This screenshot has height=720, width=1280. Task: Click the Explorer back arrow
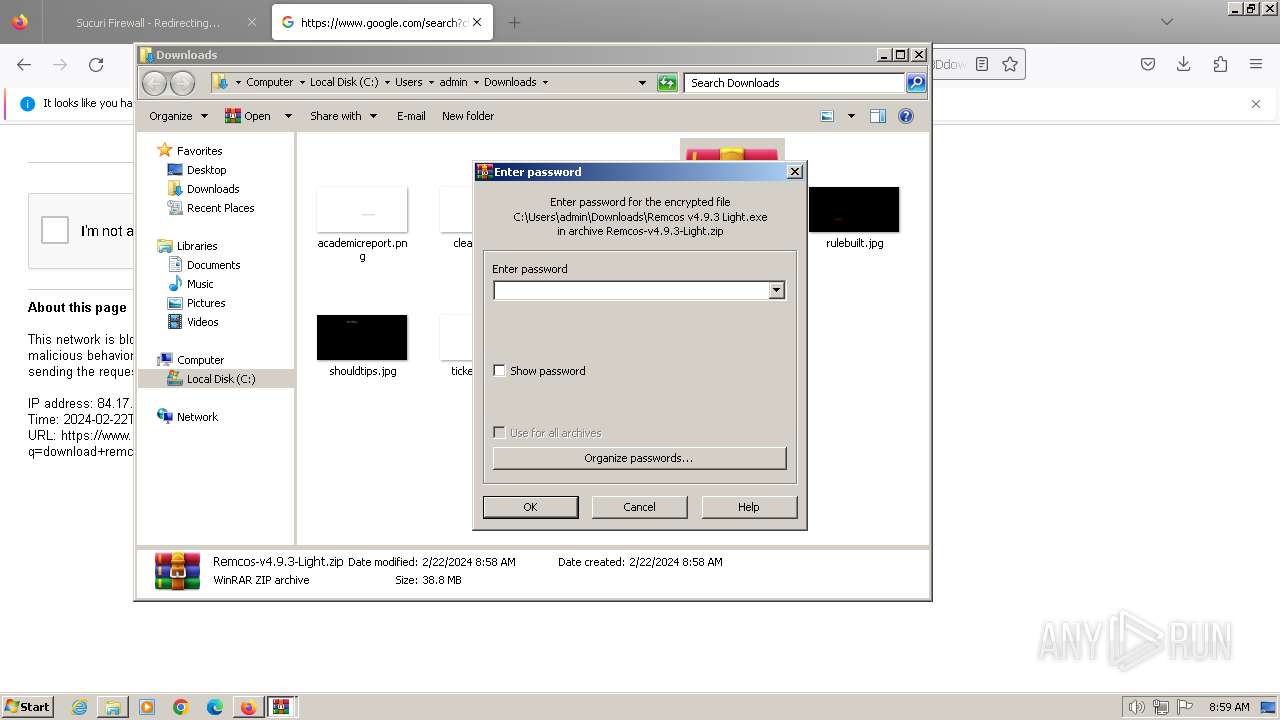coord(155,83)
